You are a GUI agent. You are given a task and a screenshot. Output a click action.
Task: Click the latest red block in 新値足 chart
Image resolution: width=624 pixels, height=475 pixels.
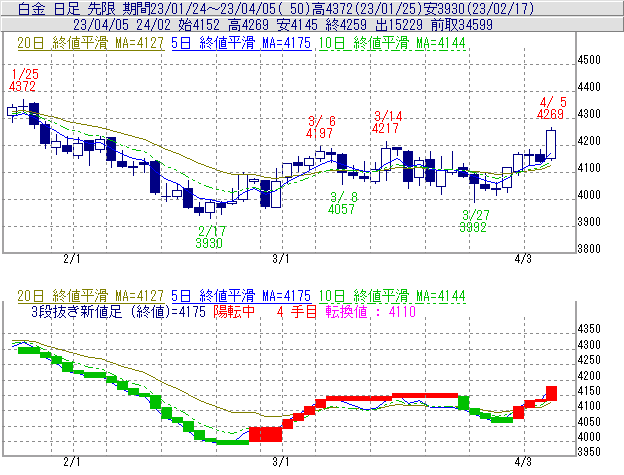[x=551, y=393]
